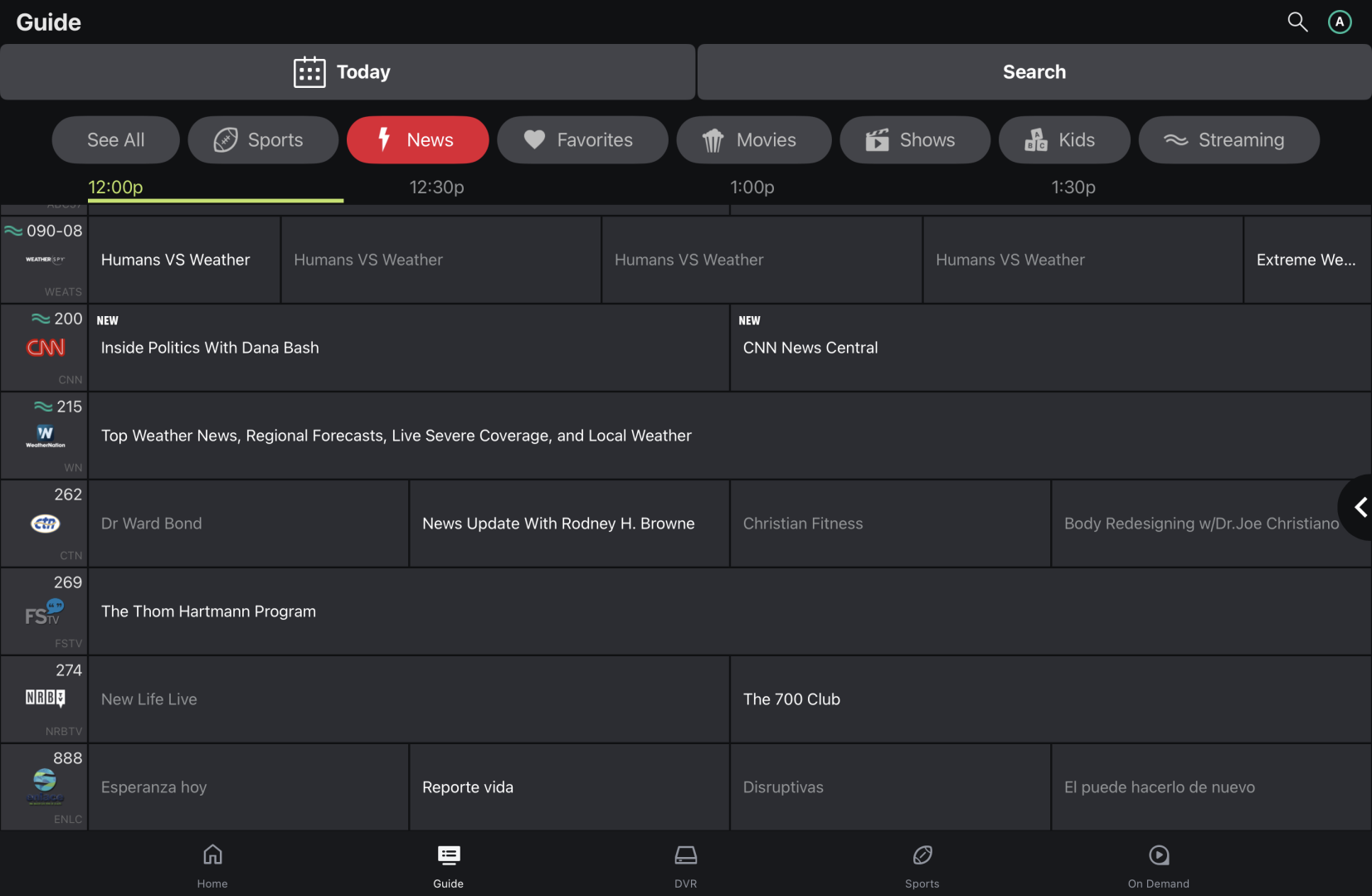1372x896 pixels.
Task: Open the CNN channel logo
Action: click(46, 348)
